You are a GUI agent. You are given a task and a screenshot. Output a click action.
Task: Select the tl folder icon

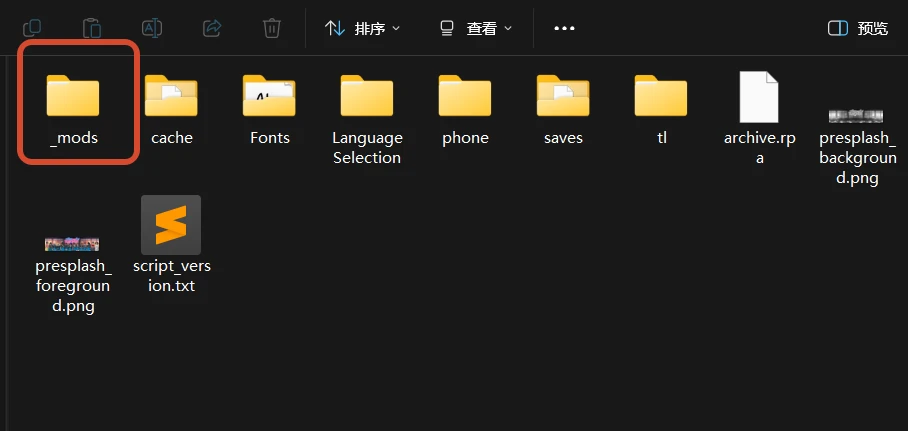click(x=661, y=96)
